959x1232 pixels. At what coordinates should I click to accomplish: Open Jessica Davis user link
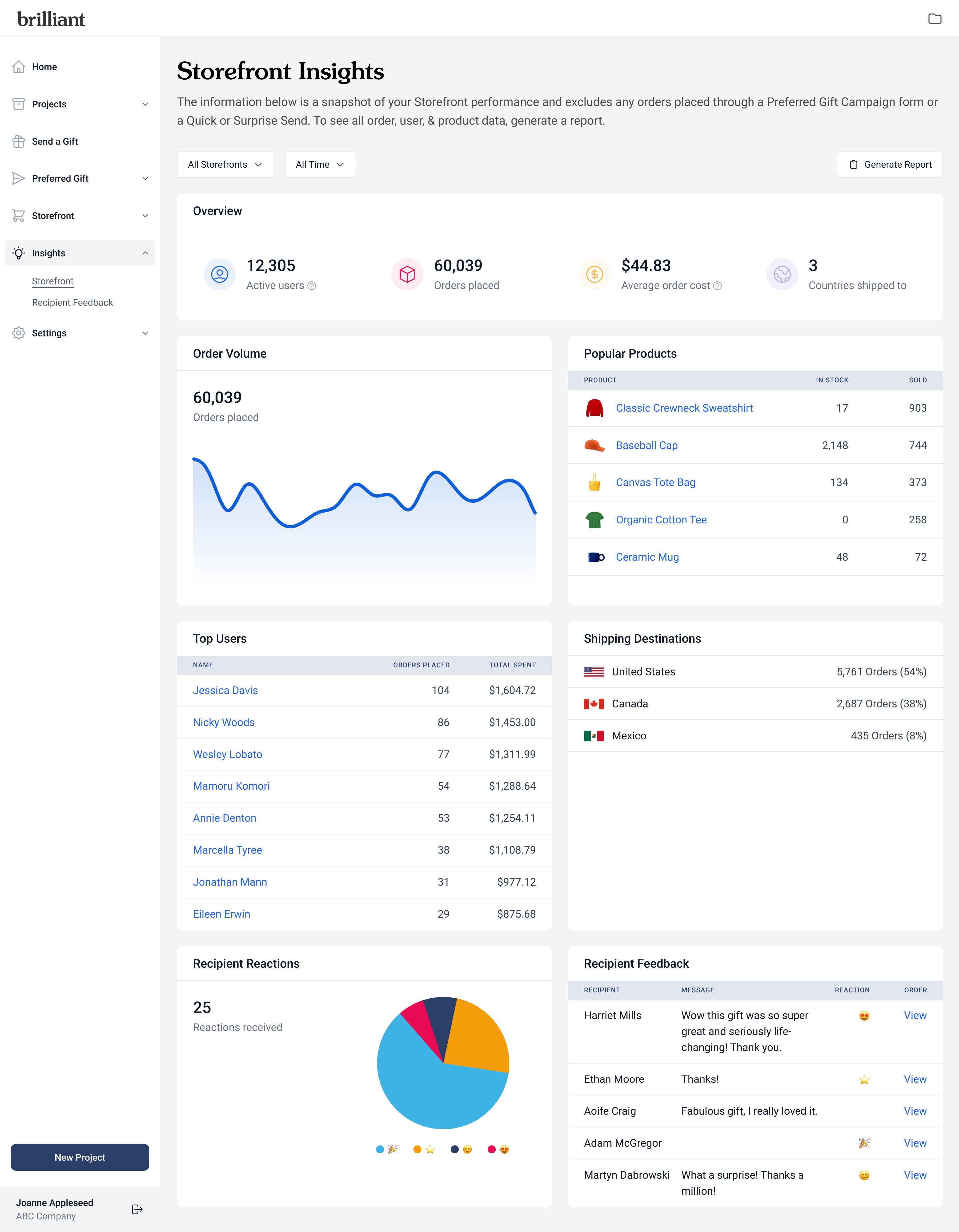pos(225,690)
